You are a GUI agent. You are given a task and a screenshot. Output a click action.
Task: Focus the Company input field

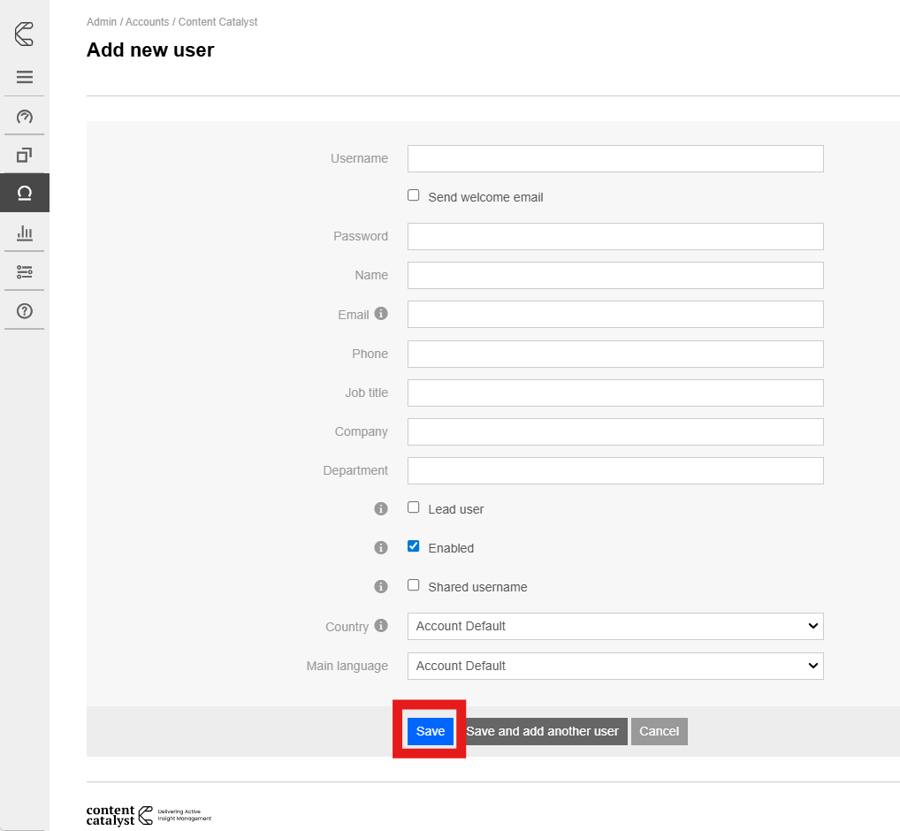point(615,432)
